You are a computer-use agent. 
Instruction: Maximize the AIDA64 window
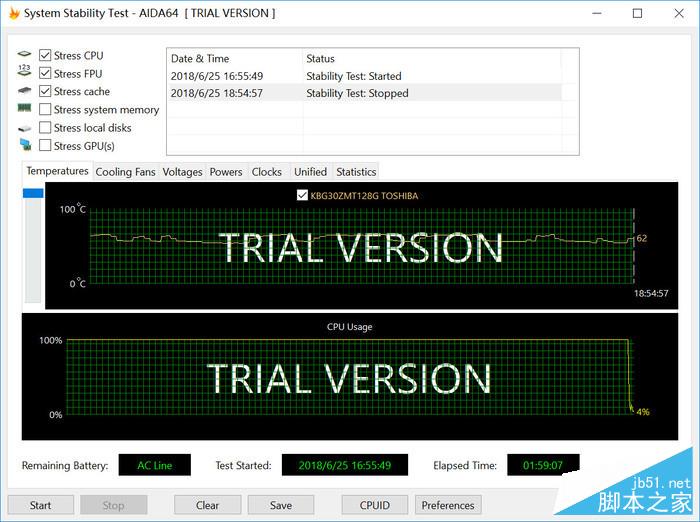pyautogui.click(x=638, y=13)
